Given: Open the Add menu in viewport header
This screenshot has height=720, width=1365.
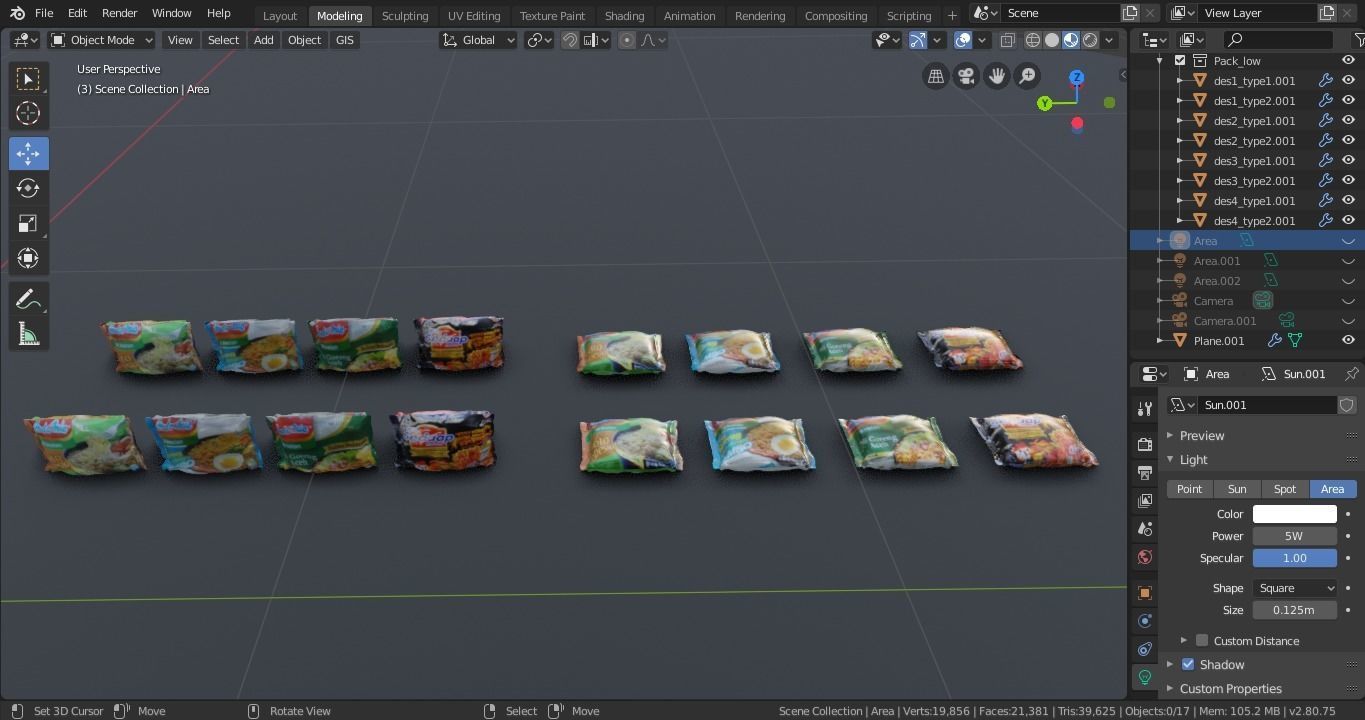Looking at the screenshot, I should tap(263, 40).
